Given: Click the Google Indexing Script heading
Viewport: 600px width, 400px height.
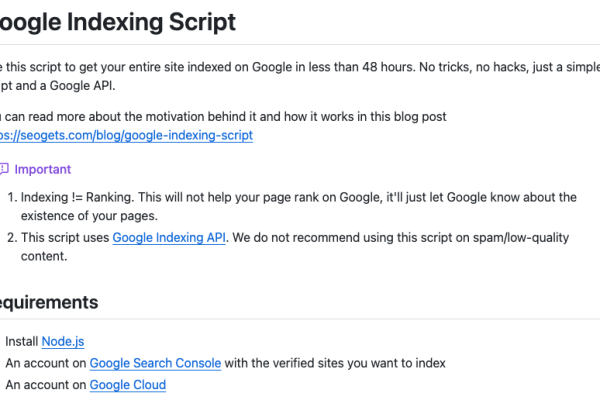Looking at the screenshot, I should [x=117, y=22].
